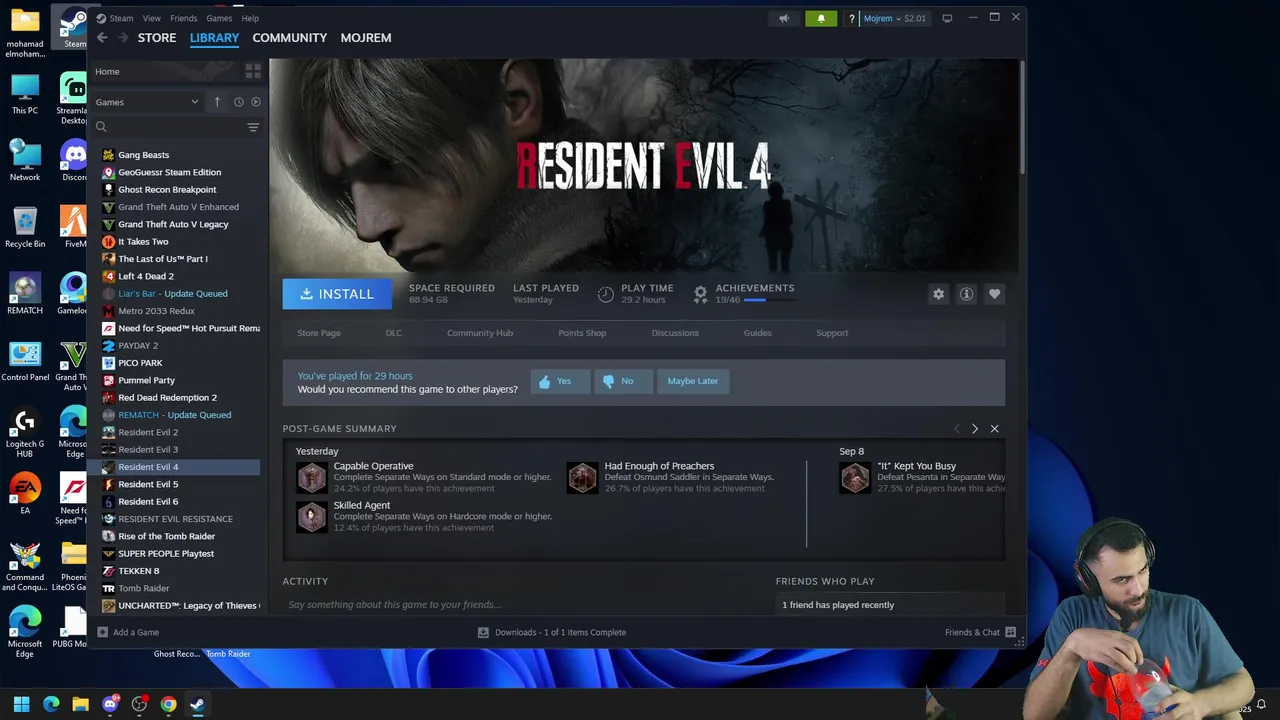Dismiss the post-game summary panel
Screen dimensions: 1280x720
(x=994, y=429)
